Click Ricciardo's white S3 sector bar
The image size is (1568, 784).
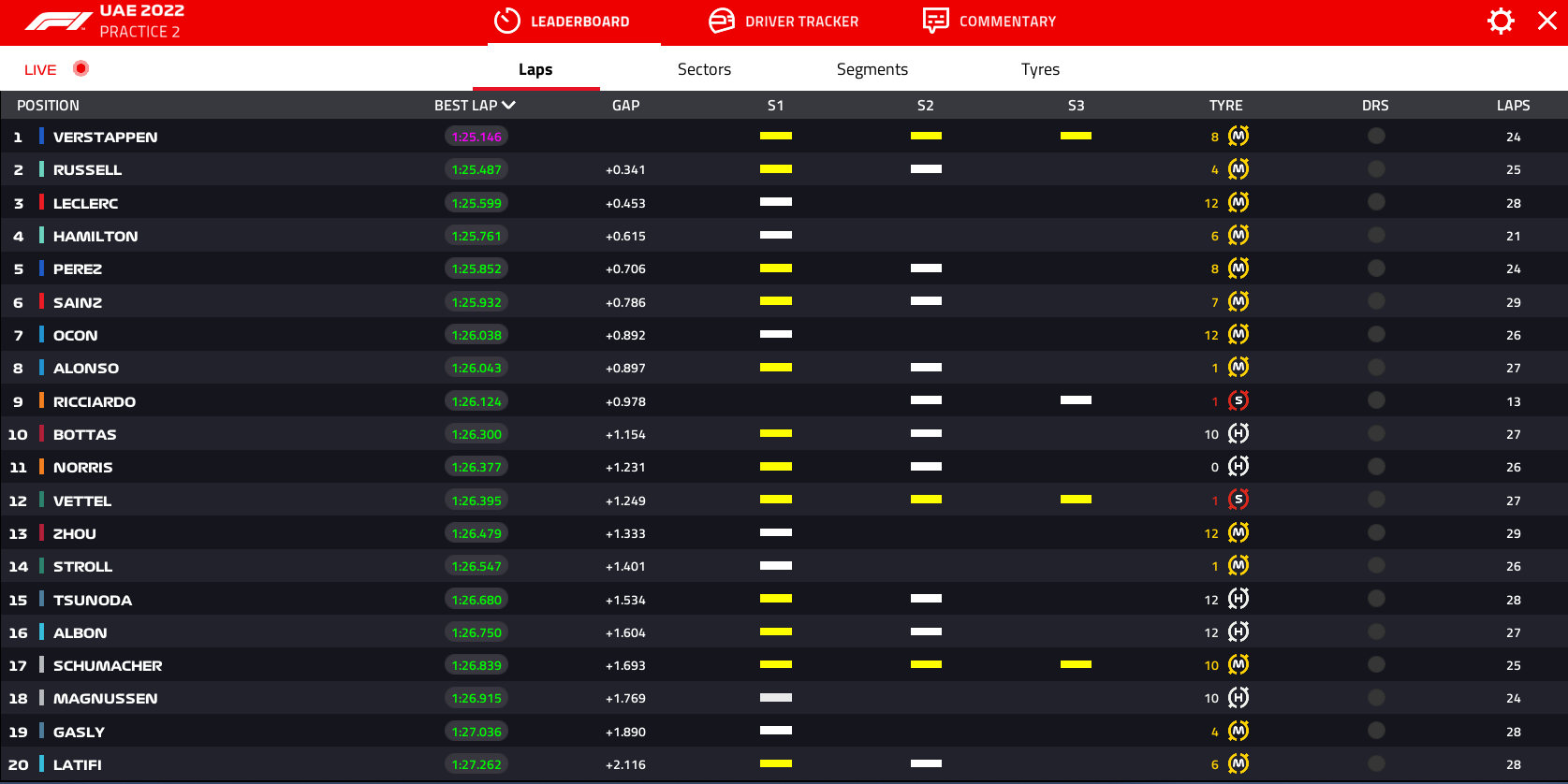[x=1076, y=400]
